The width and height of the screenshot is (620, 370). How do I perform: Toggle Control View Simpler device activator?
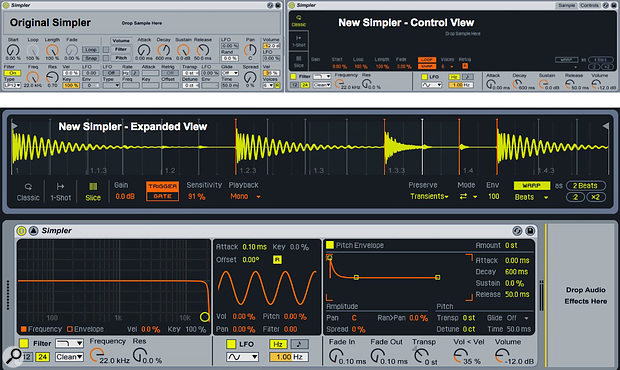point(292,5)
